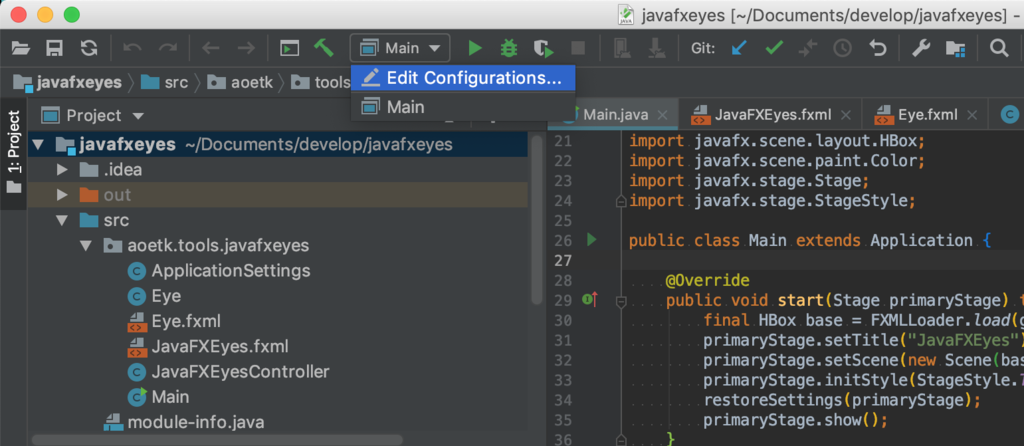Click aoetk in the breadcrumb bar
Screen dimensions: 1024x446
(240, 82)
